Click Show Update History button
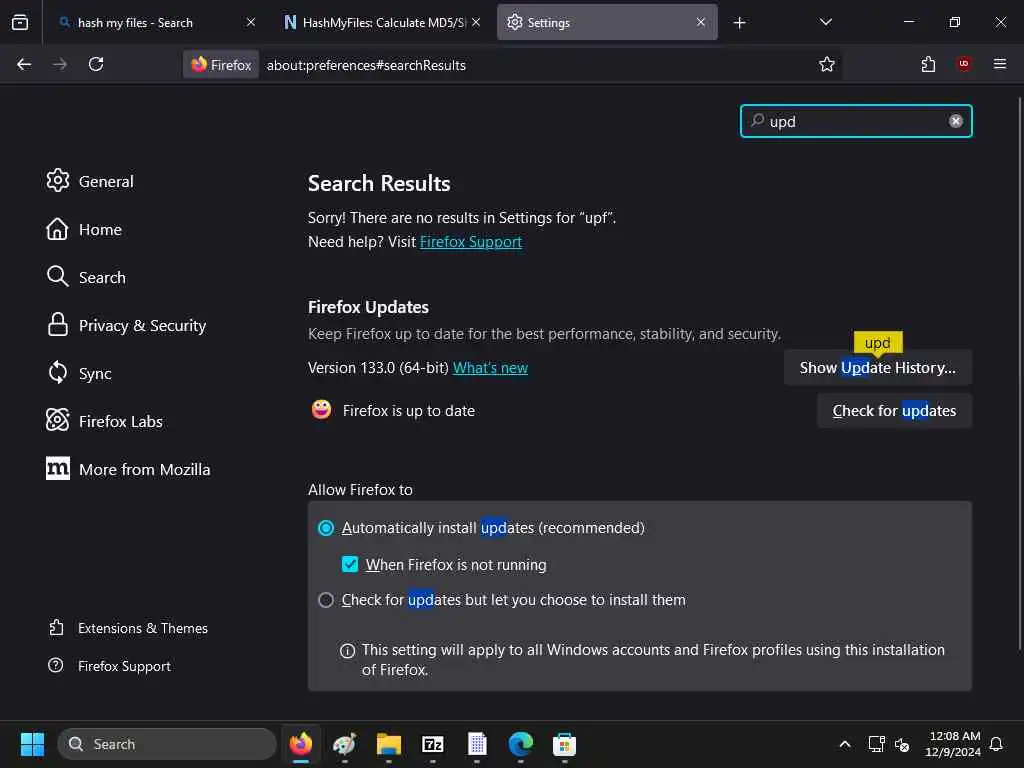Image resolution: width=1024 pixels, height=768 pixels. click(877, 368)
